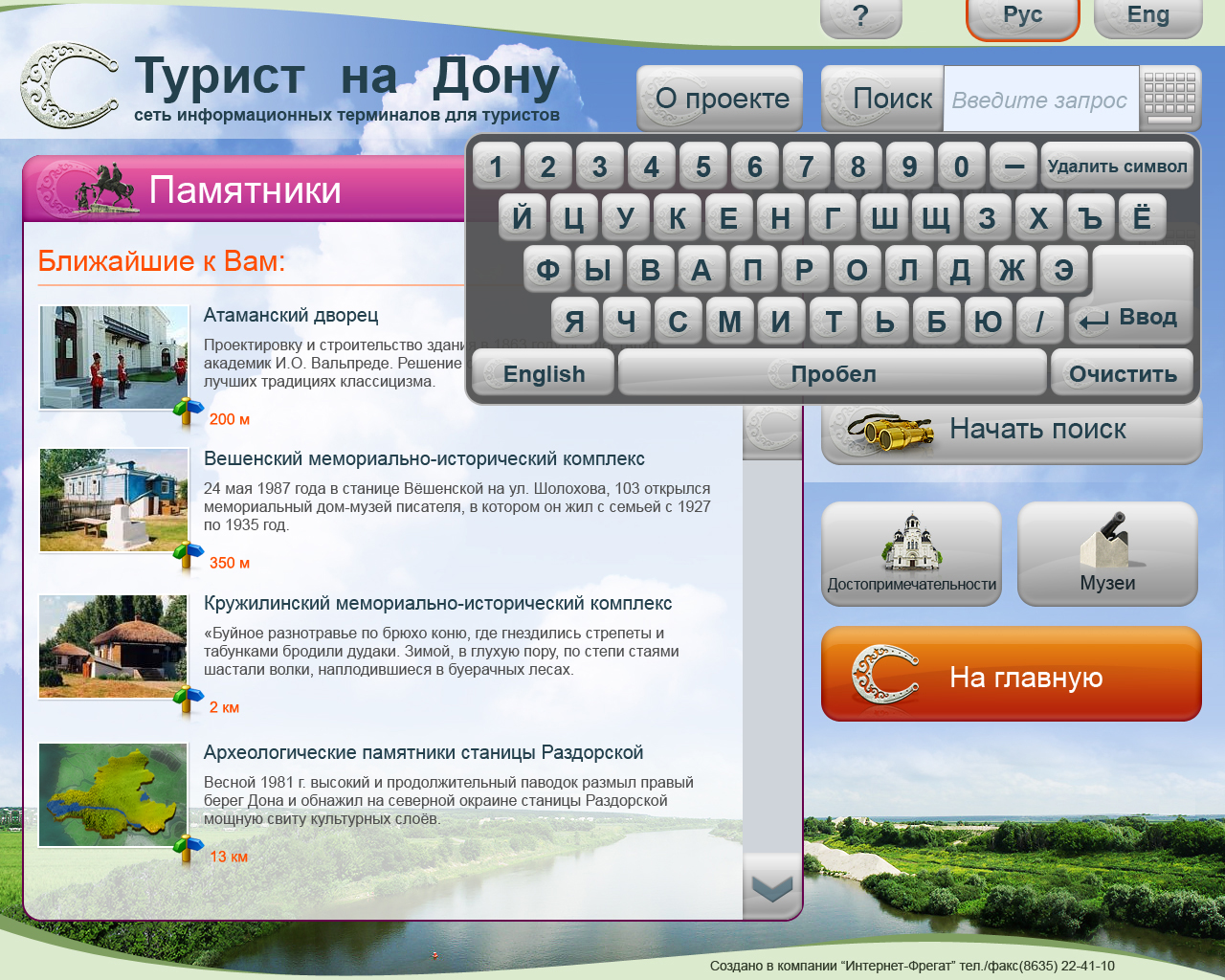Open the on-screen keyboard icon
Image resolution: width=1225 pixels, height=980 pixels.
[x=1169, y=99]
